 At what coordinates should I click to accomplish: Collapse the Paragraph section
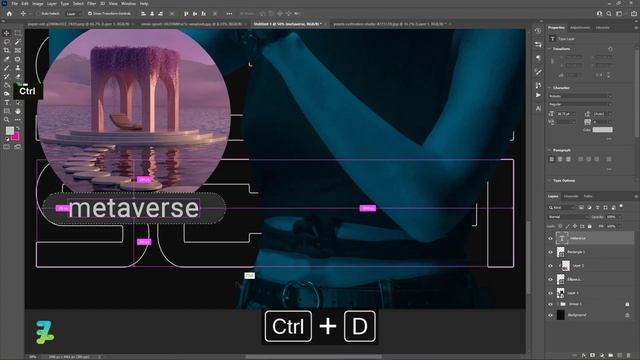point(549,150)
